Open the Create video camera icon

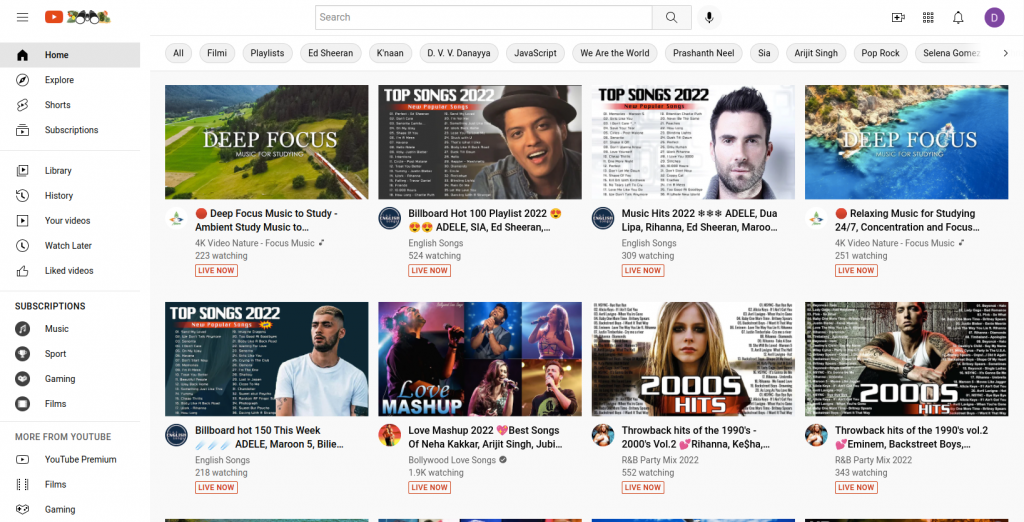coord(897,17)
